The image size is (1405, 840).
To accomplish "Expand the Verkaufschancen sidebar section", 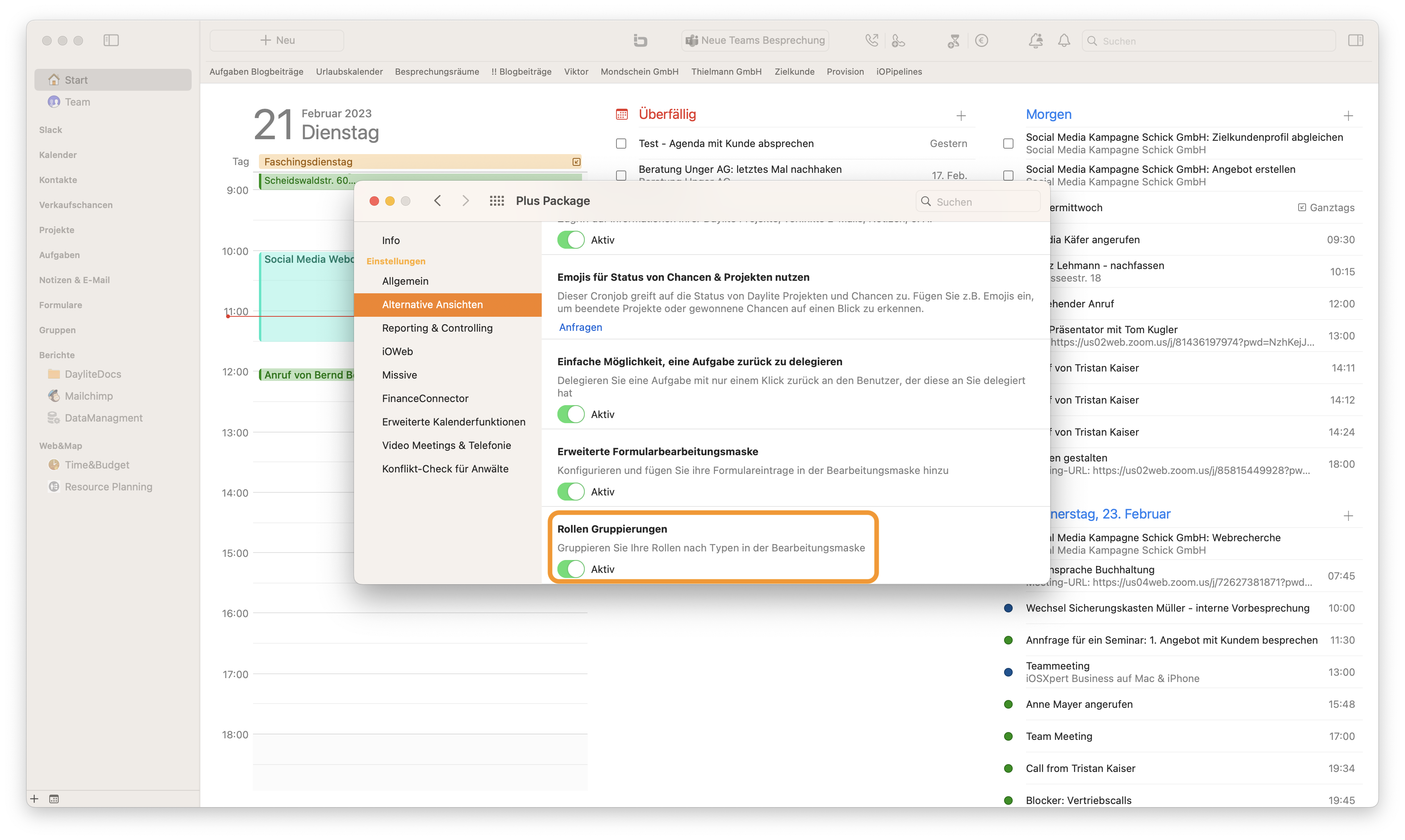I will pyautogui.click(x=76, y=205).
